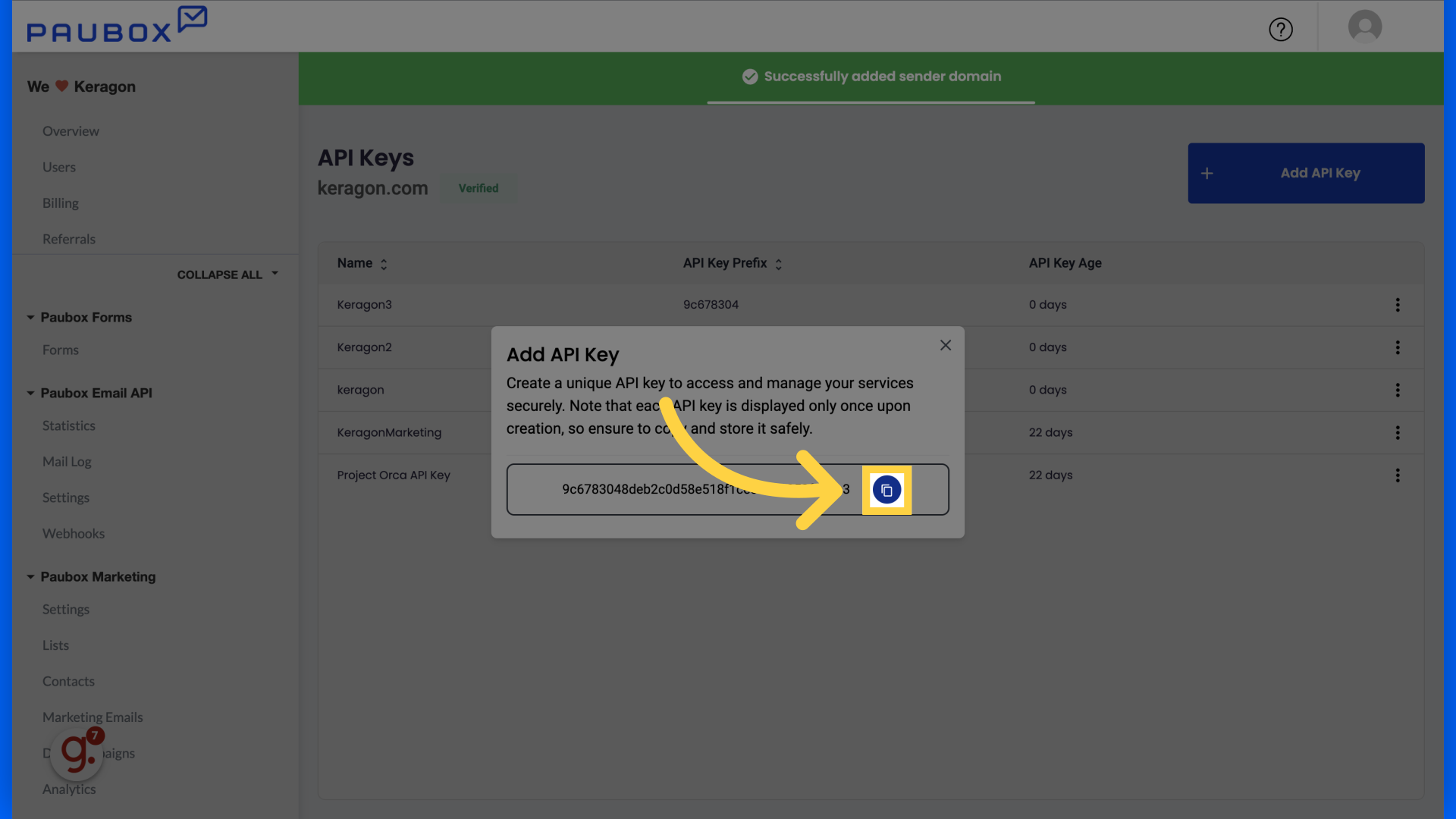The width and height of the screenshot is (1456, 819).
Task: Click the 22 days age in KeragonMarketing row
Action: point(1050,432)
